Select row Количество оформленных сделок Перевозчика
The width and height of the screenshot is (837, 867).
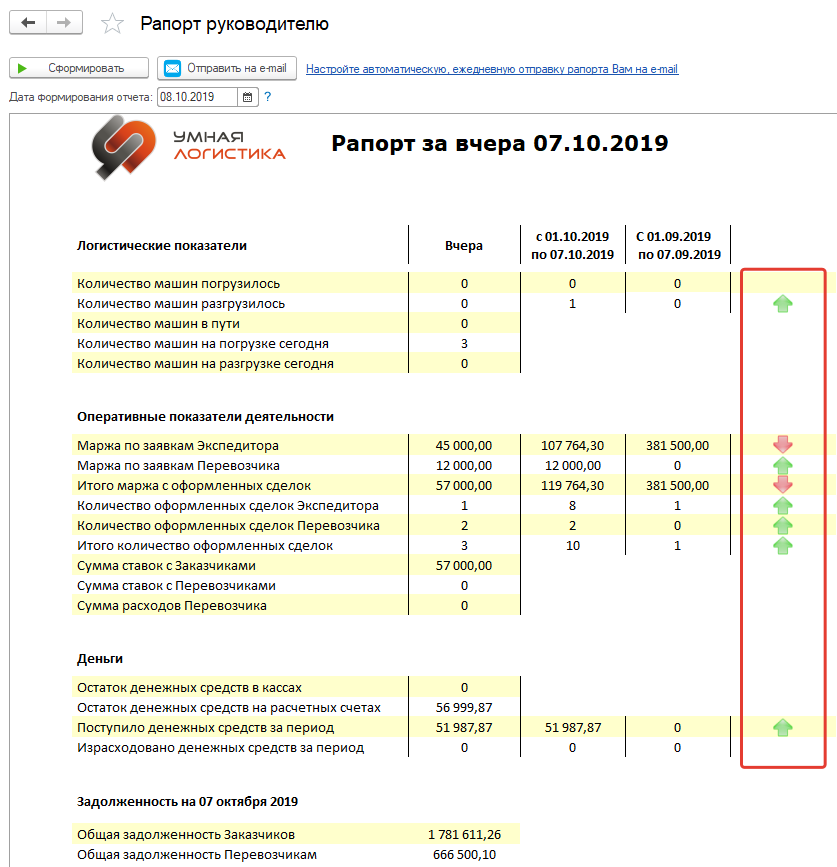click(228, 525)
